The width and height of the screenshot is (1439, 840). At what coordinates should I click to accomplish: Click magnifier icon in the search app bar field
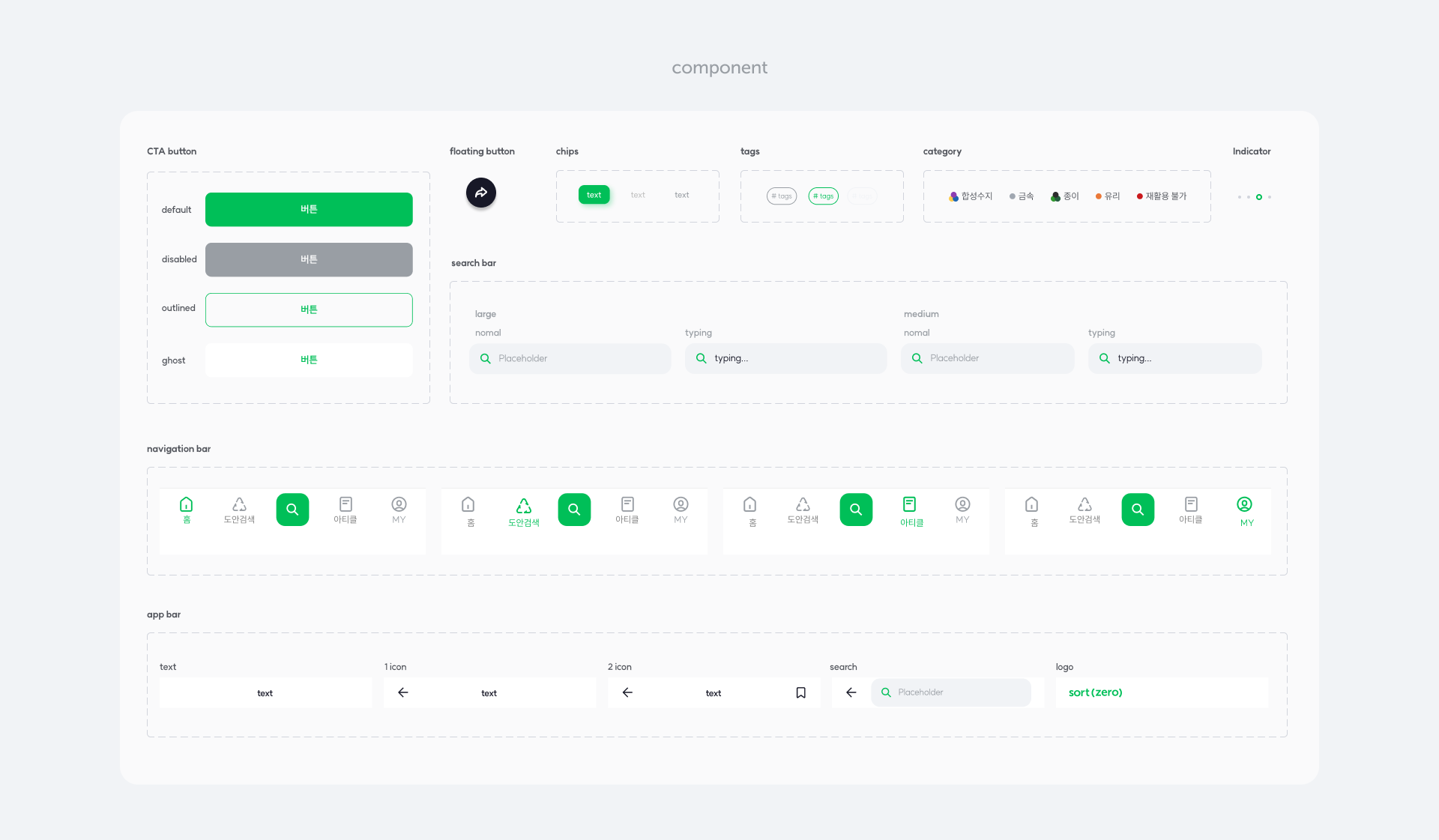pyautogui.click(x=886, y=692)
